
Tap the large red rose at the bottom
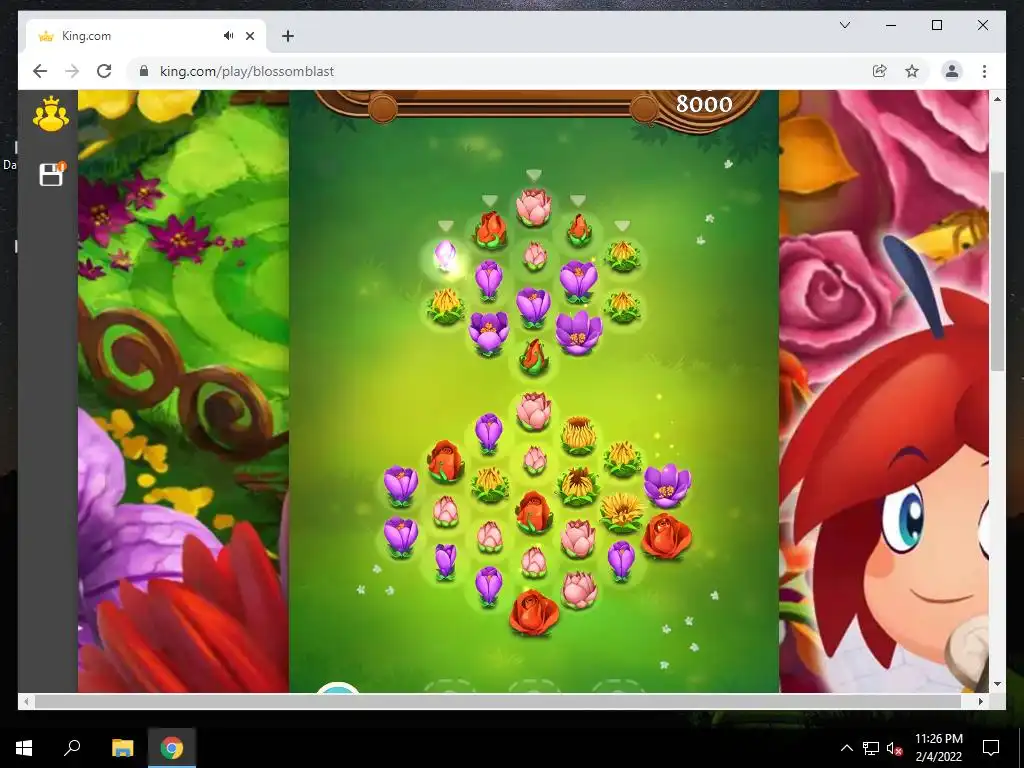pos(534,613)
